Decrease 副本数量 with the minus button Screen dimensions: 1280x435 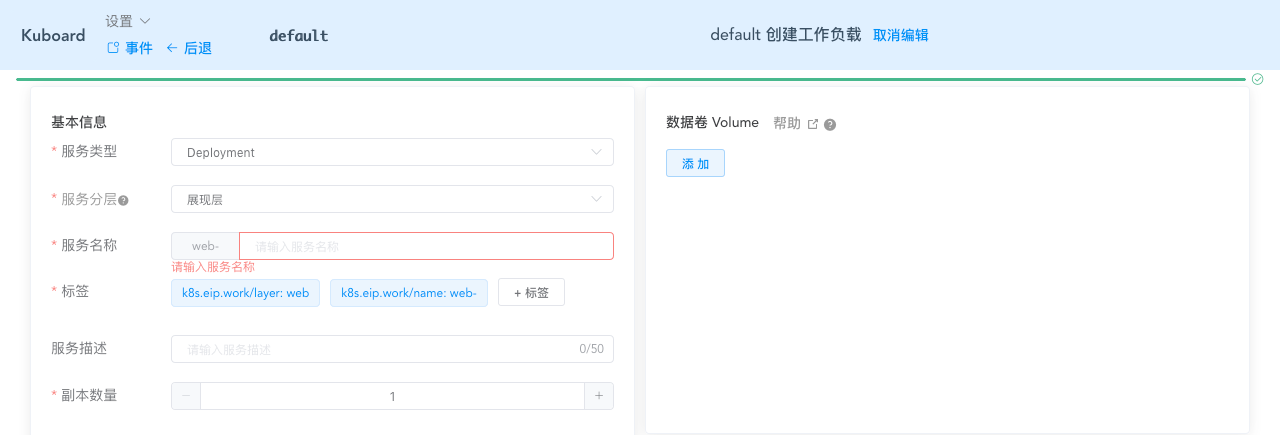coord(186,396)
